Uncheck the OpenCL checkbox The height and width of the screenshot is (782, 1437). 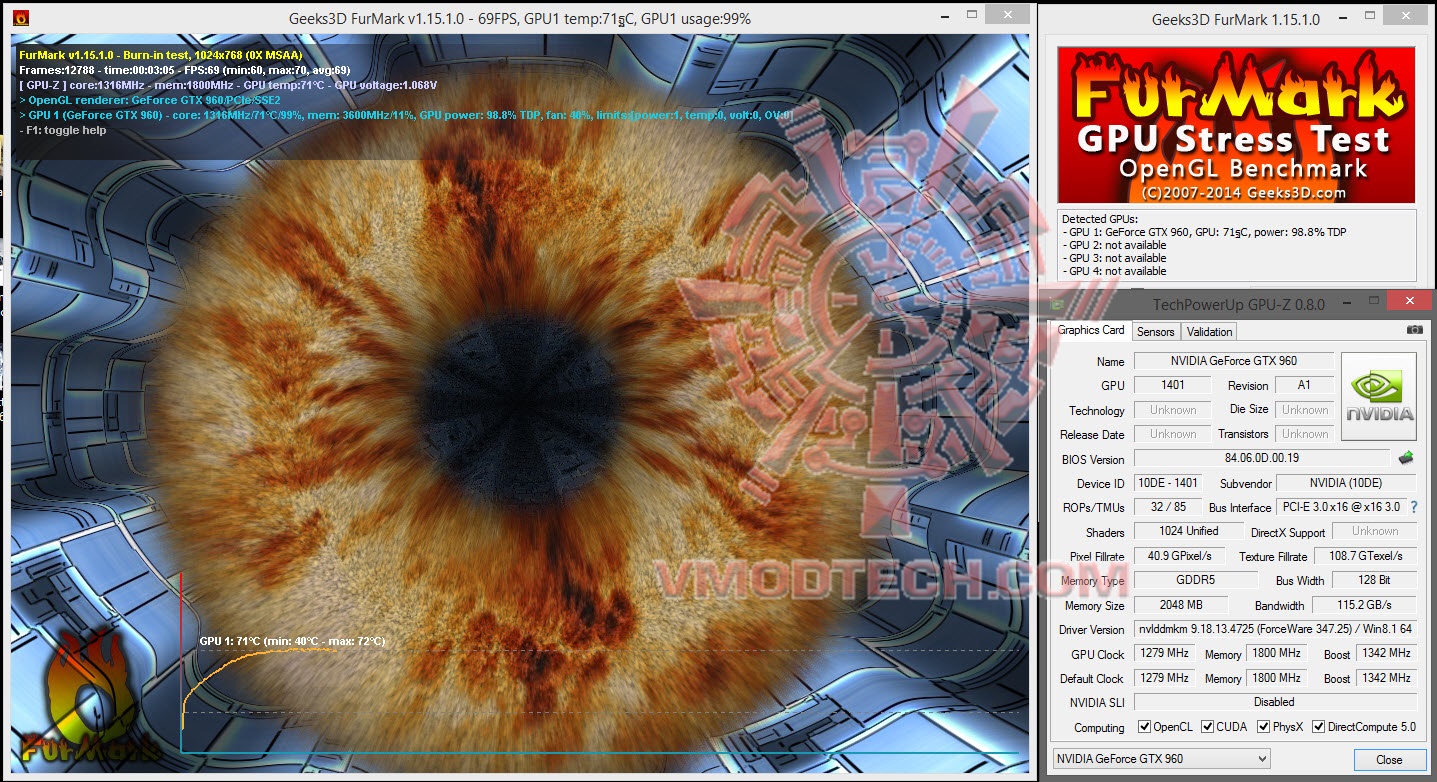click(x=1144, y=727)
